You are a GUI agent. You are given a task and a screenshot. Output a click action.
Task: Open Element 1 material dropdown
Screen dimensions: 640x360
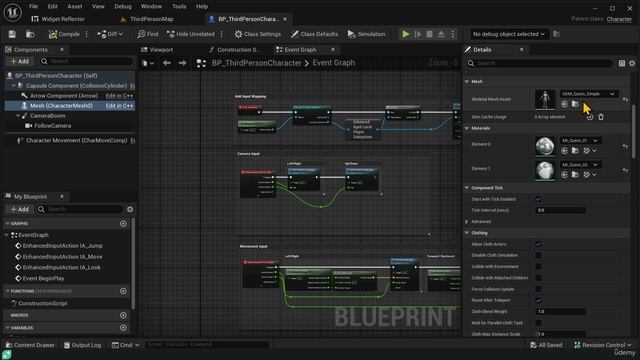580,164
